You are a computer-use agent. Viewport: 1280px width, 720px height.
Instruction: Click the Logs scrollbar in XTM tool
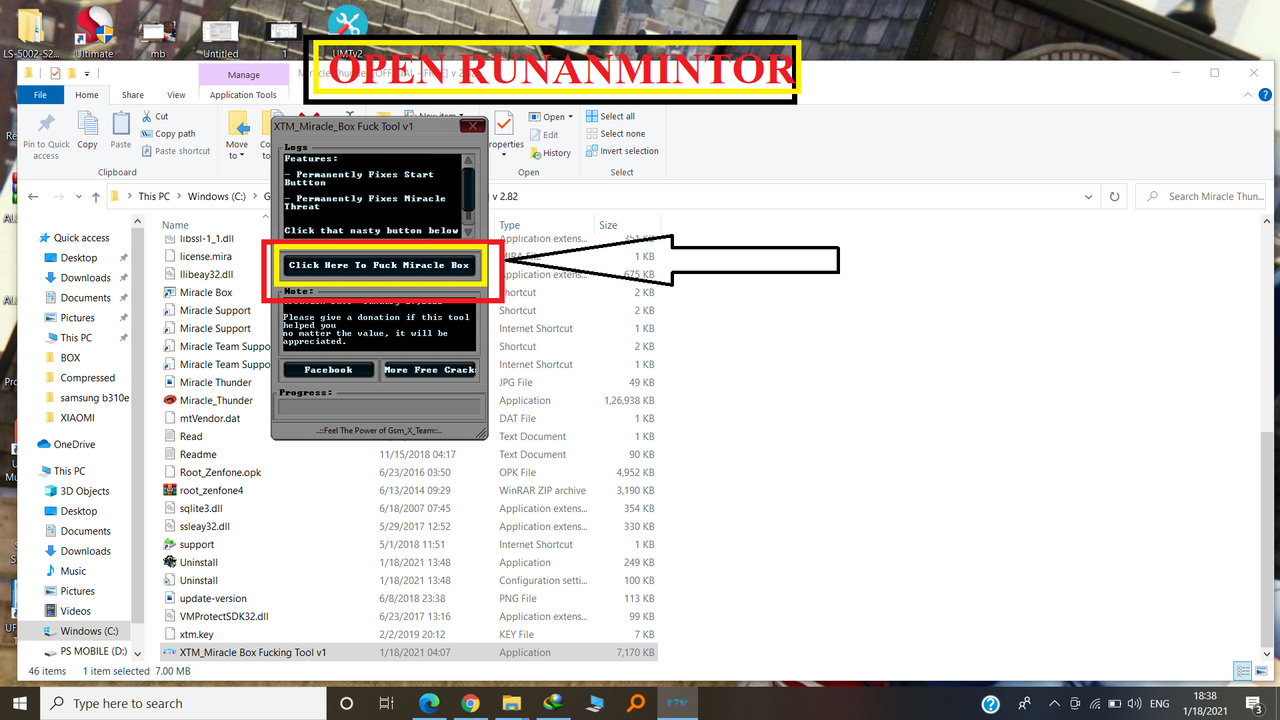[x=467, y=195]
